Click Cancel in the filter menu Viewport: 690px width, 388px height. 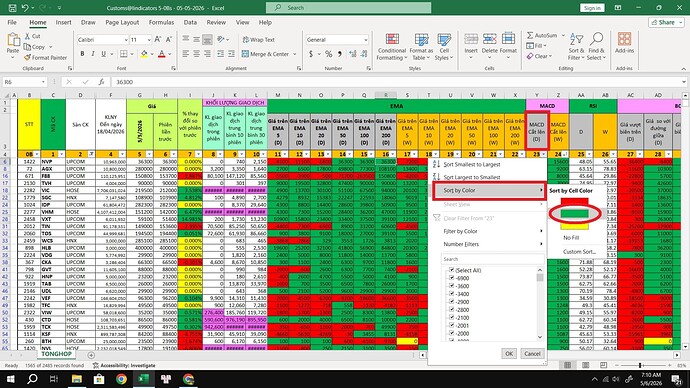pos(532,354)
